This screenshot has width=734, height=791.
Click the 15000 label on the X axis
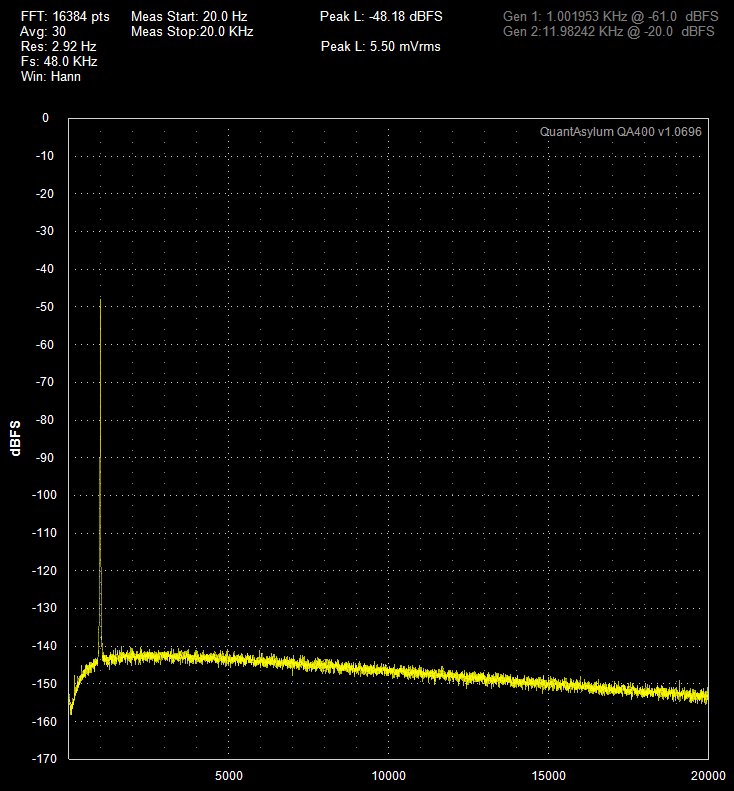(x=548, y=776)
